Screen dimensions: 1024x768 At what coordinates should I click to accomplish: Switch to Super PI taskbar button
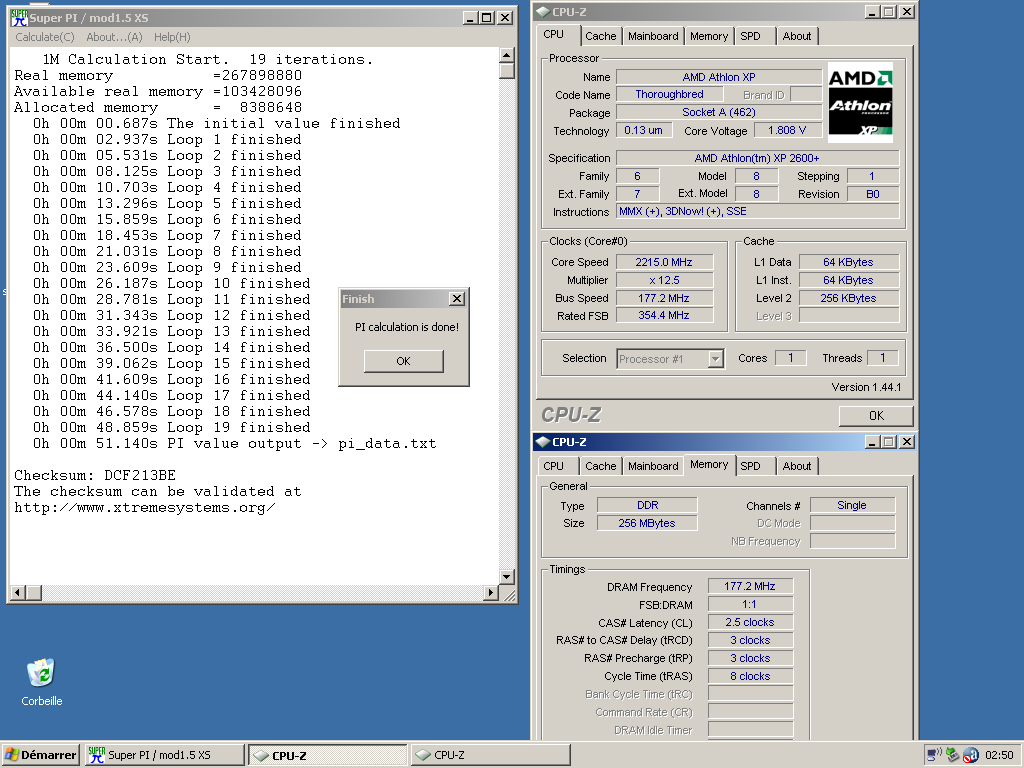click(x=165, y=755)
